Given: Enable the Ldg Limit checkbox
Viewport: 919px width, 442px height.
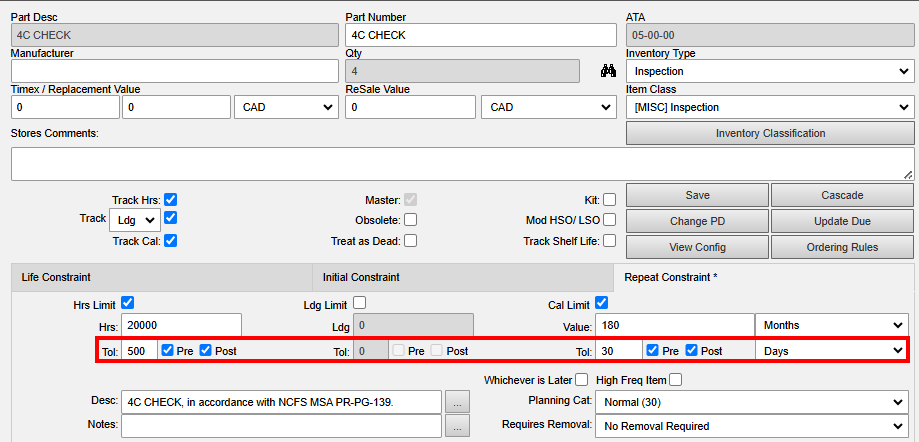Looking at the screenshot, I should (359, 303).
